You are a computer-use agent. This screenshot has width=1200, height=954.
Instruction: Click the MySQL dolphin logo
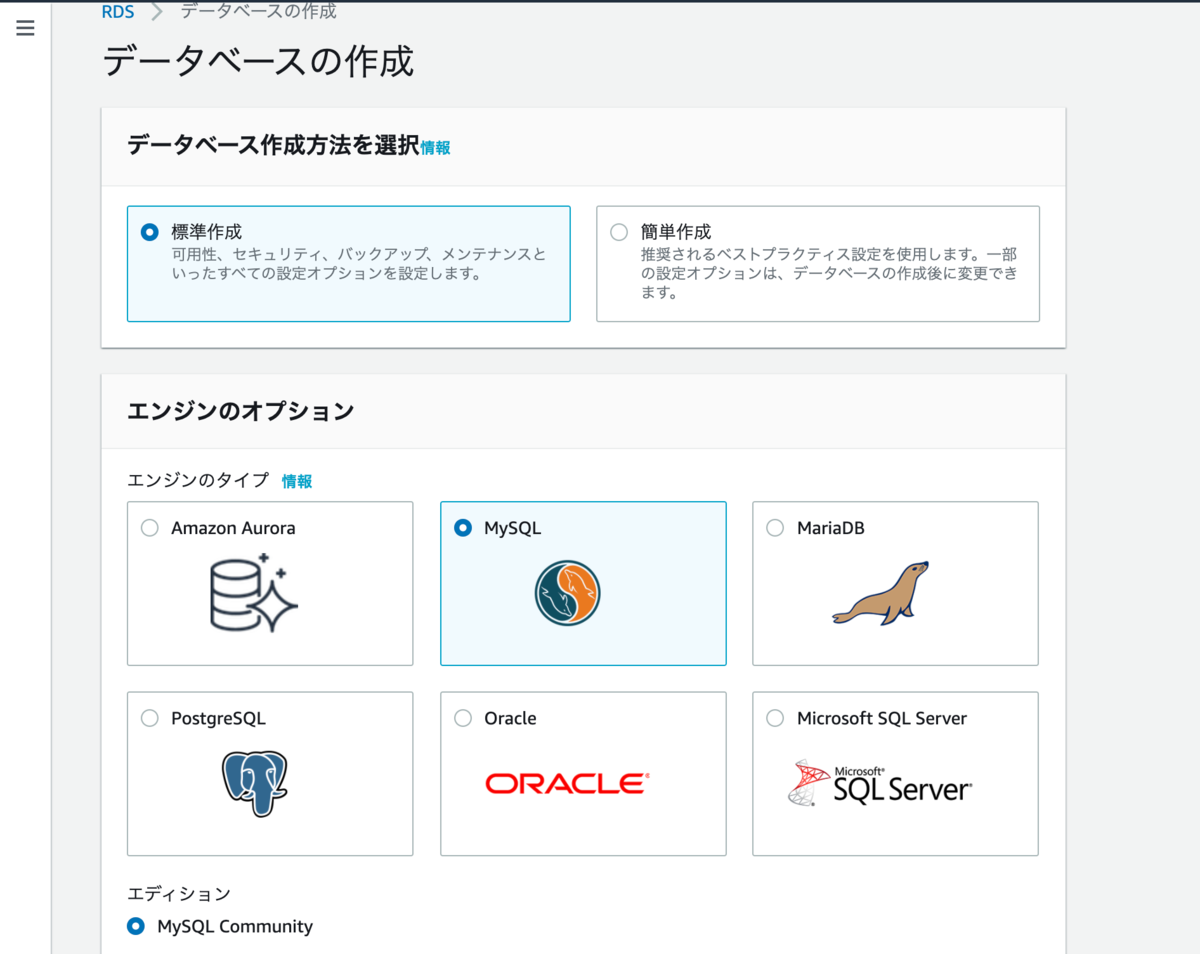(x=567, y=593)
